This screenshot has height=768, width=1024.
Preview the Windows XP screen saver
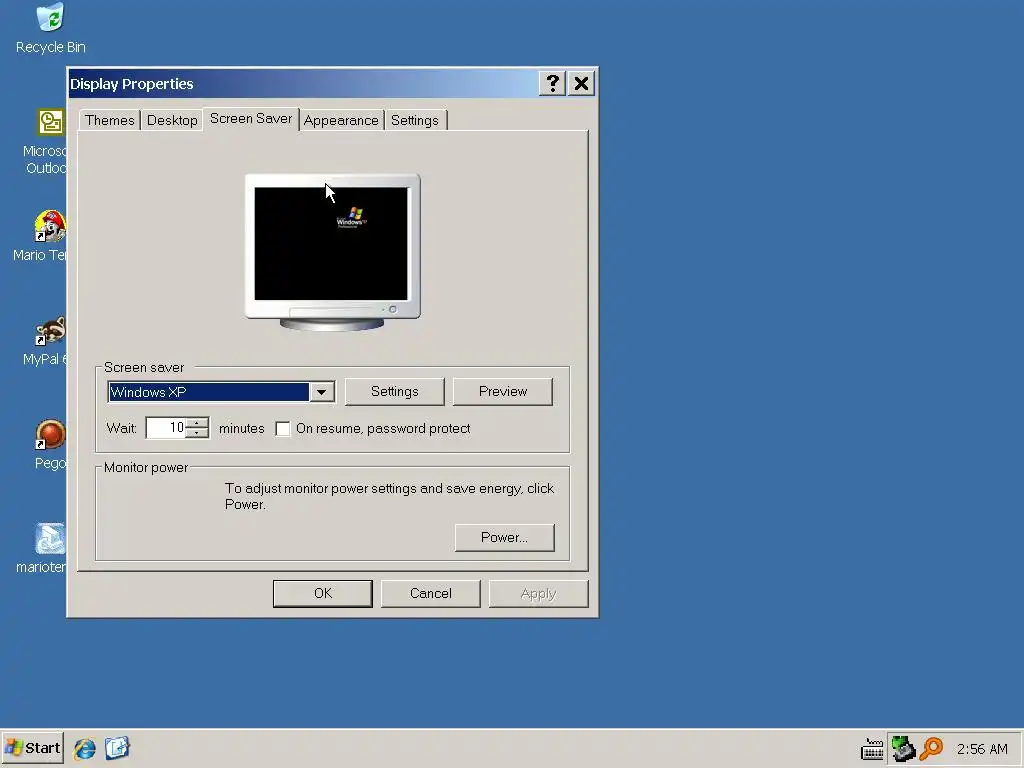tap(503, 391)
